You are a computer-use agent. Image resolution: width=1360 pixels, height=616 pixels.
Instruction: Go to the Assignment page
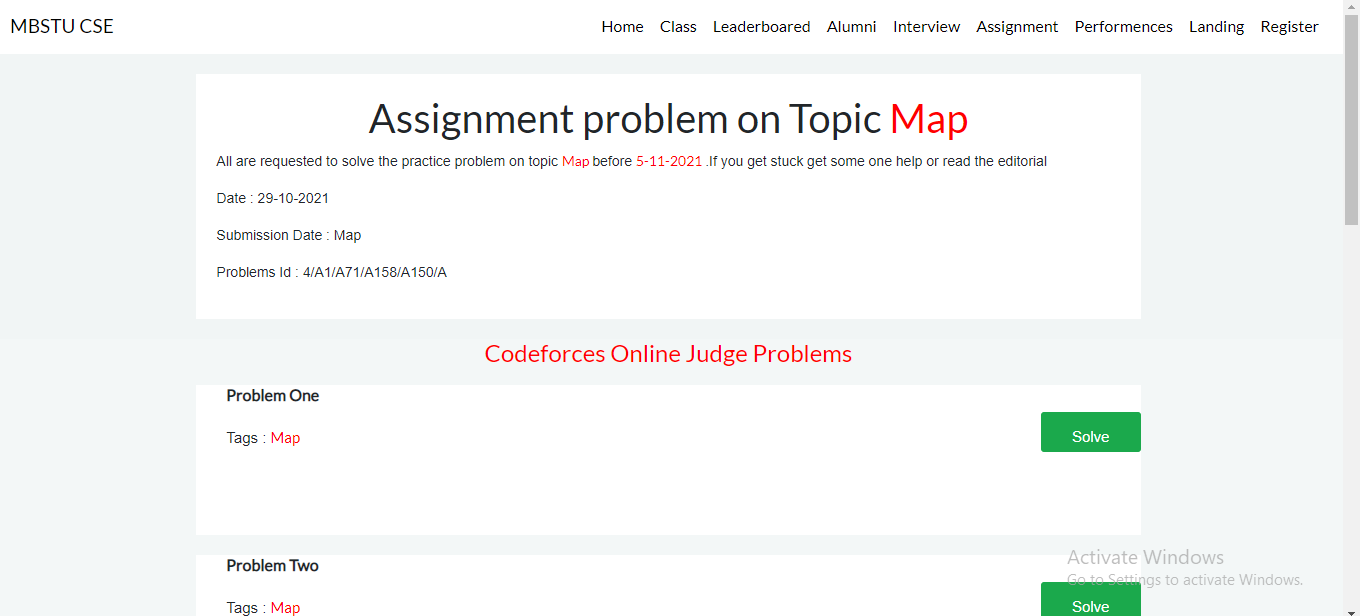tap(1017, 26)
